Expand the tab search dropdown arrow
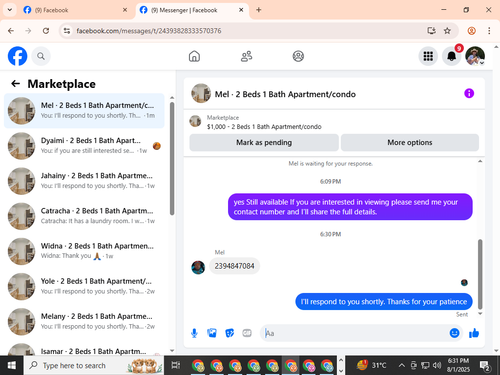This screenshot has width=500, height=375. pos(10,10)
